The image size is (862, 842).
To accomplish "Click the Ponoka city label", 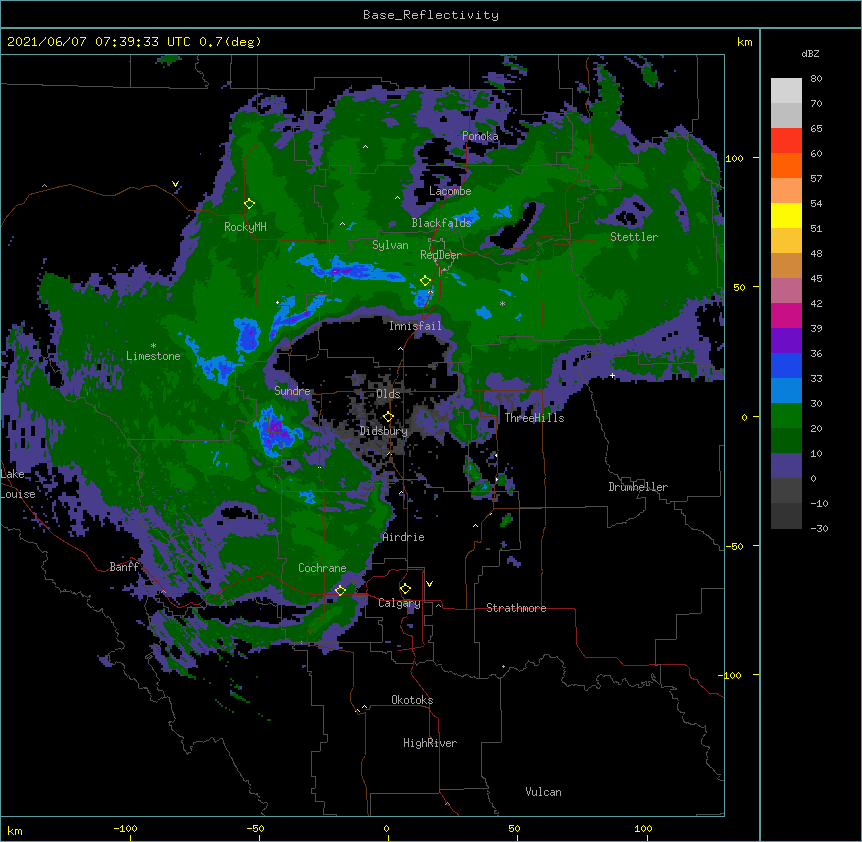I will click(480, 136).
